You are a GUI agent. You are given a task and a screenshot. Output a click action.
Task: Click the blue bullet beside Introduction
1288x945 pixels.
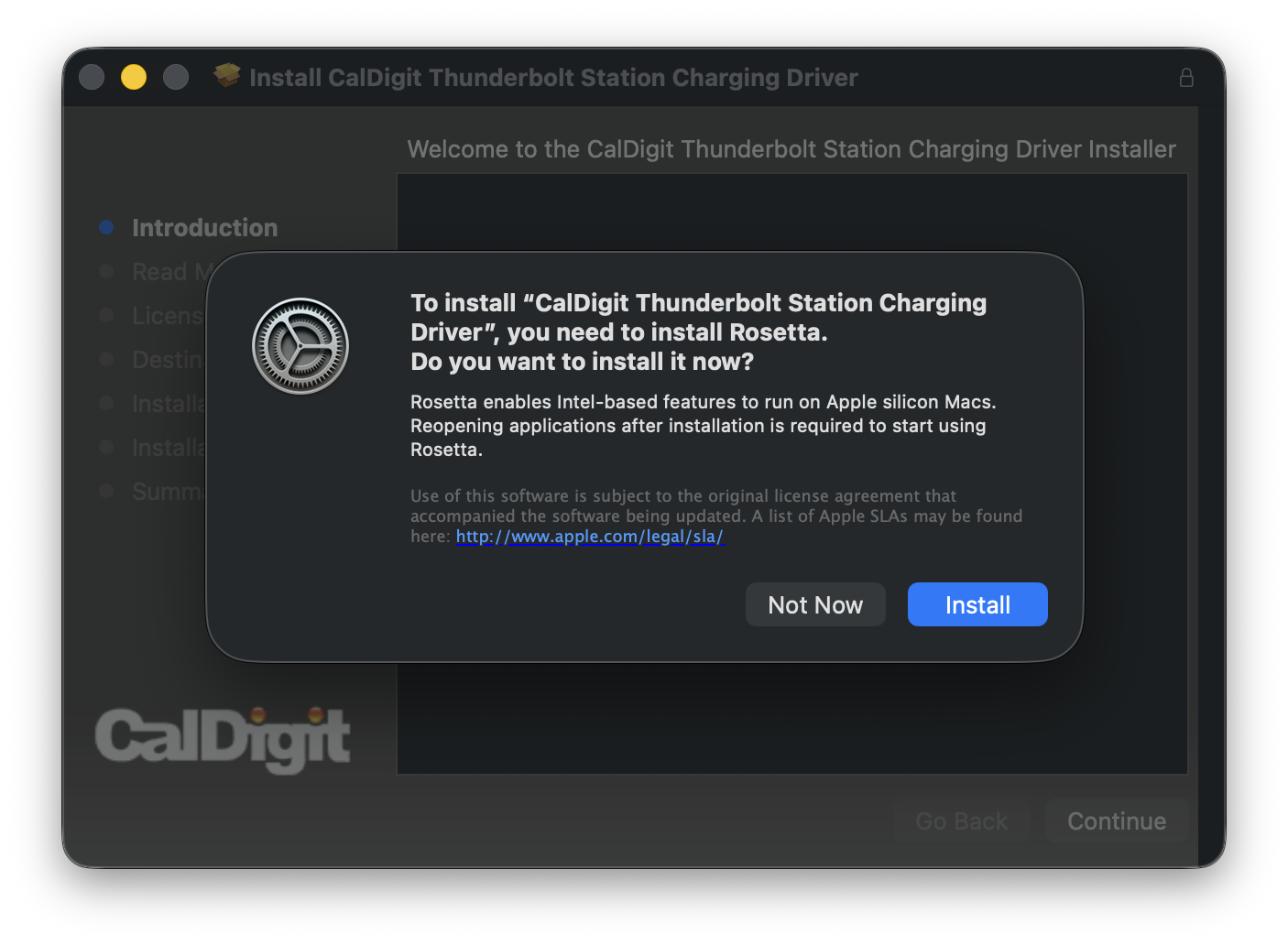tap(106, 227)
